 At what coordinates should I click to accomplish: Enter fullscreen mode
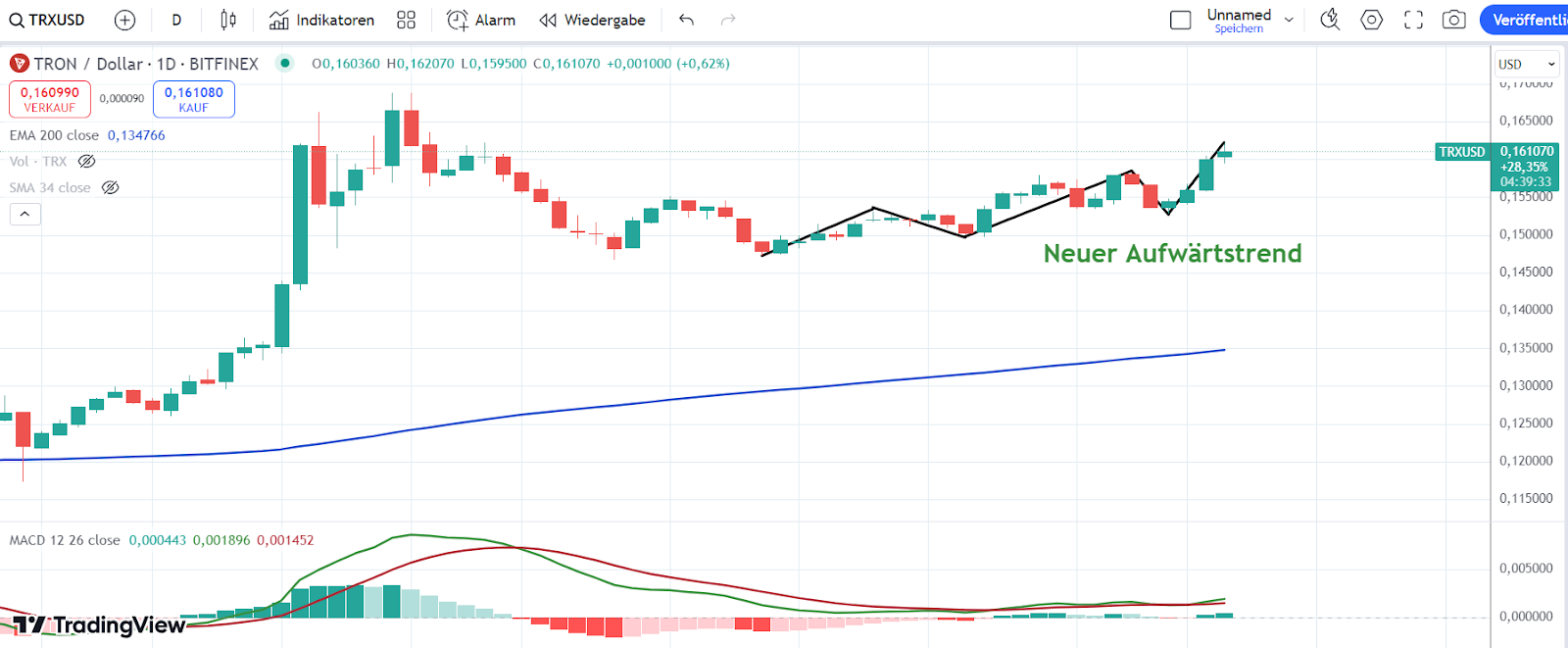click(x=1413, y=20)
